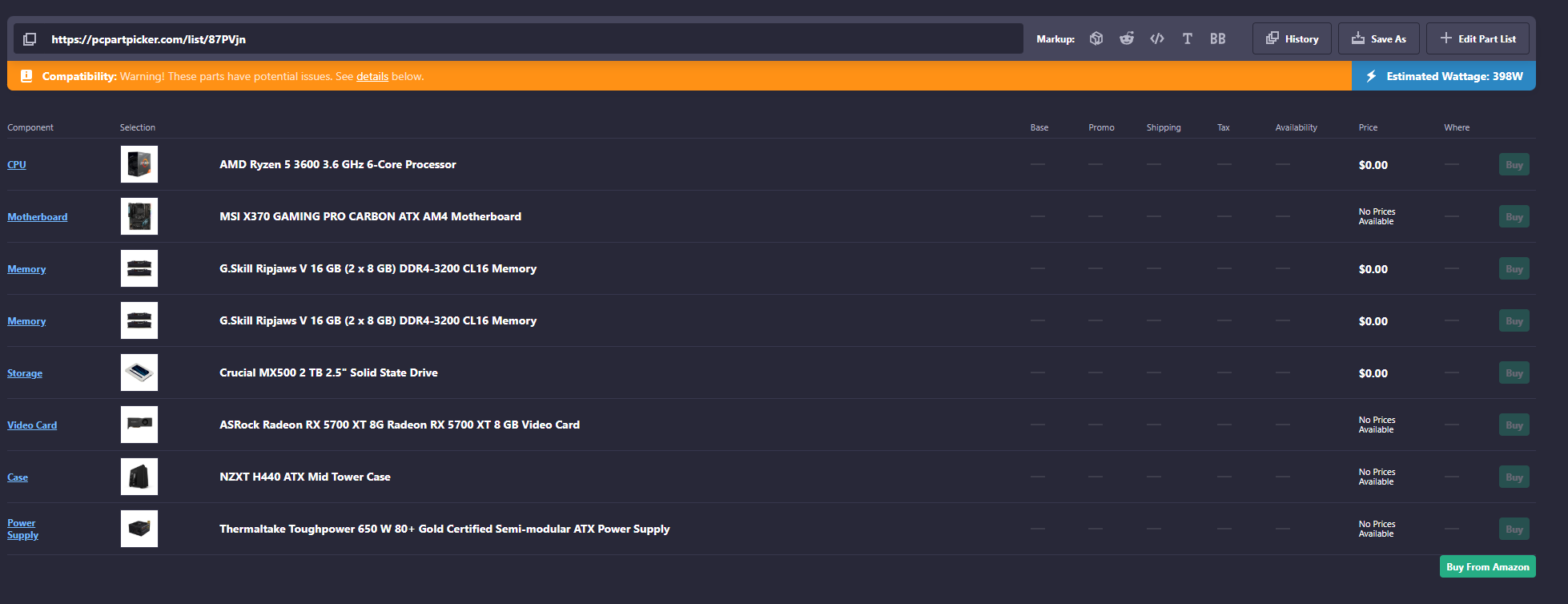The height and width of the screenshot is (604, 1568).
Task: Click the AMD Ryzen 5 3600 thumbnail
Action: tap(139, 164)
